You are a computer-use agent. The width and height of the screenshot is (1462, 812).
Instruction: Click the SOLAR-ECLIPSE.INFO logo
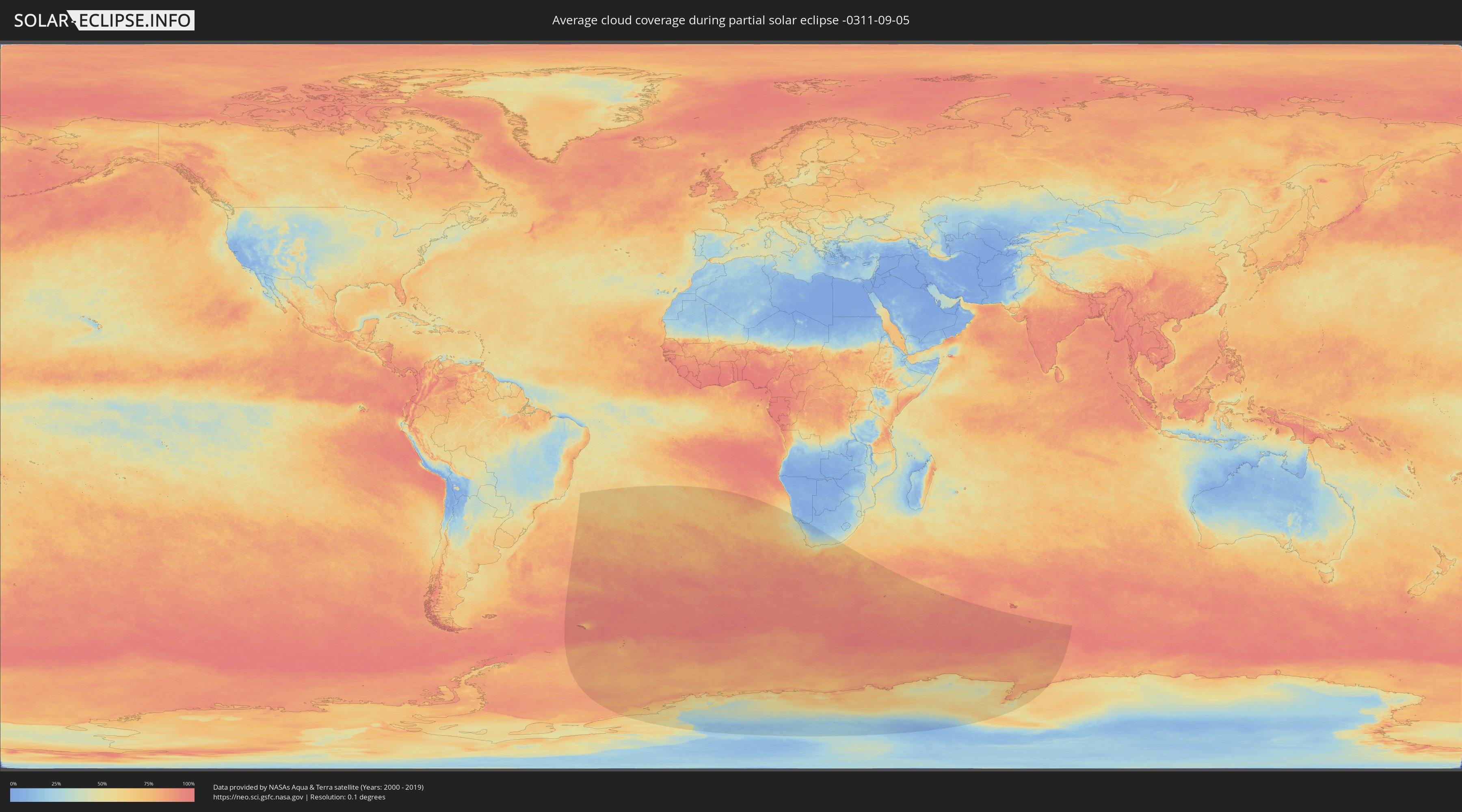(x=104, y=20)
